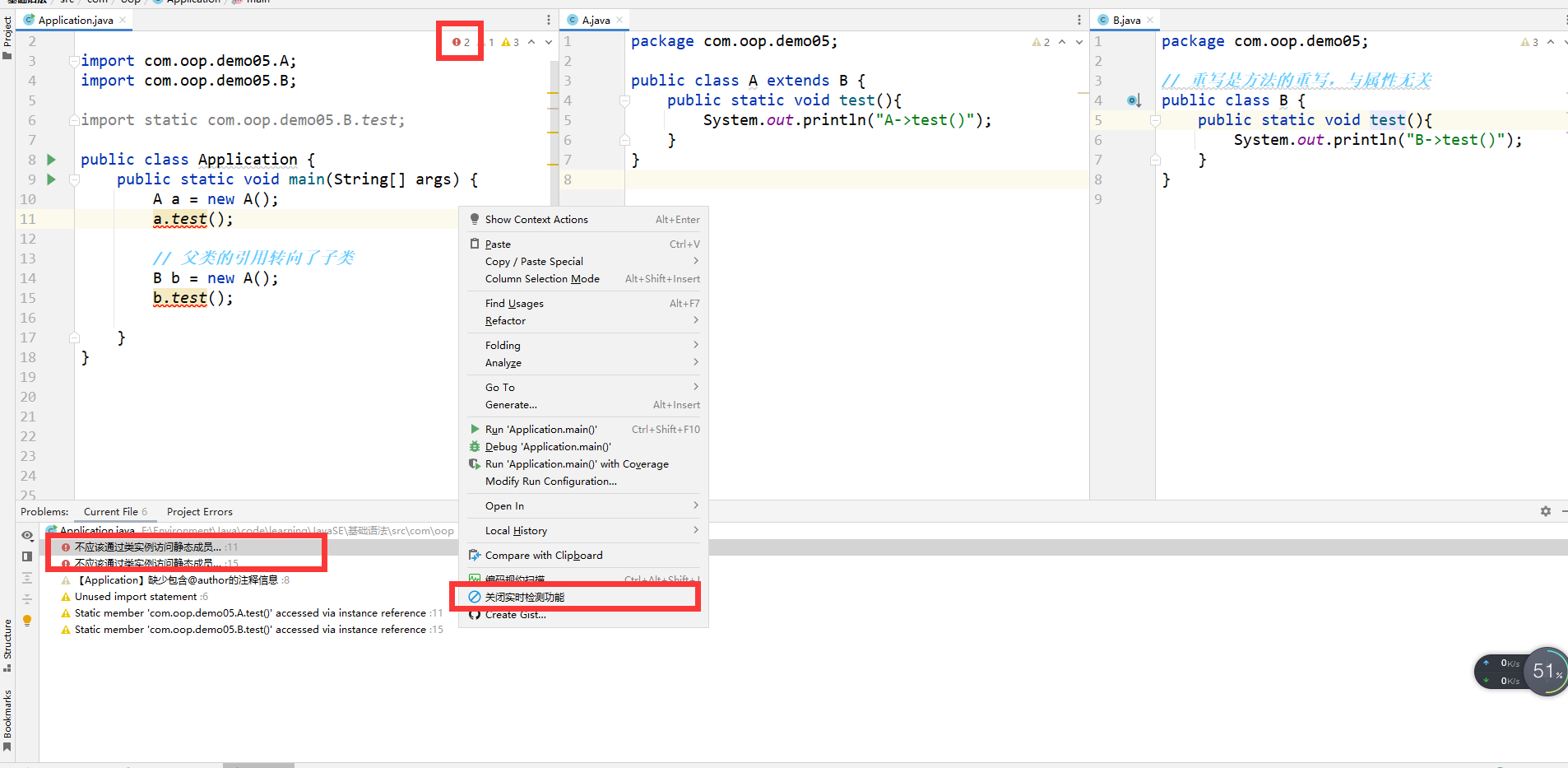Click the run gutter icon beside class Application
The image size is (1568, 768).
click(51, 160)
